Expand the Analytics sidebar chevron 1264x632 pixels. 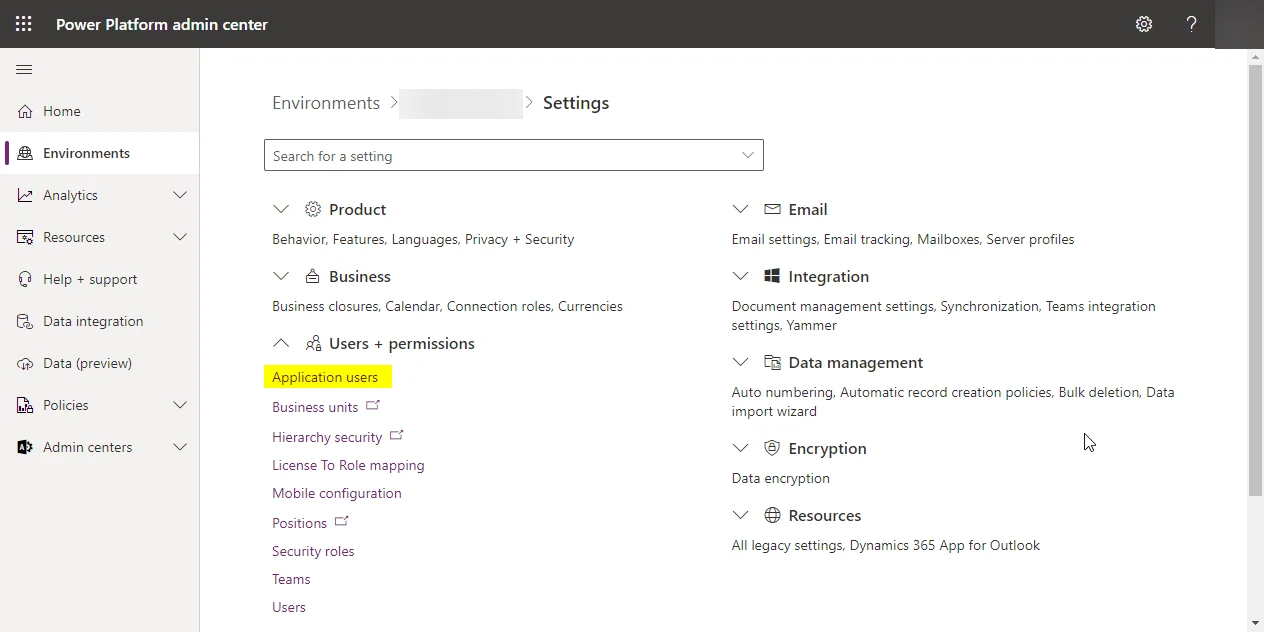click(x=180, y=195)
